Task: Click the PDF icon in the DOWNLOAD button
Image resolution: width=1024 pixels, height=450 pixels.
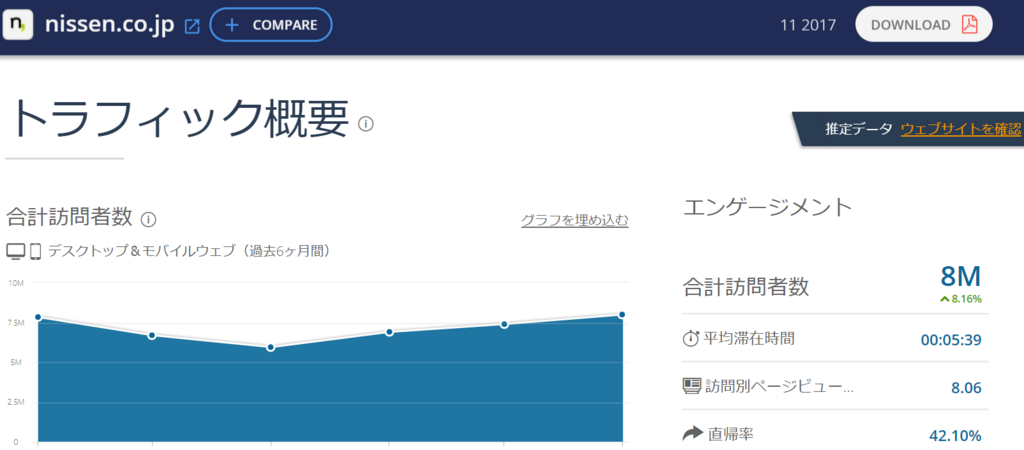Action: click(x=969, y=25)
